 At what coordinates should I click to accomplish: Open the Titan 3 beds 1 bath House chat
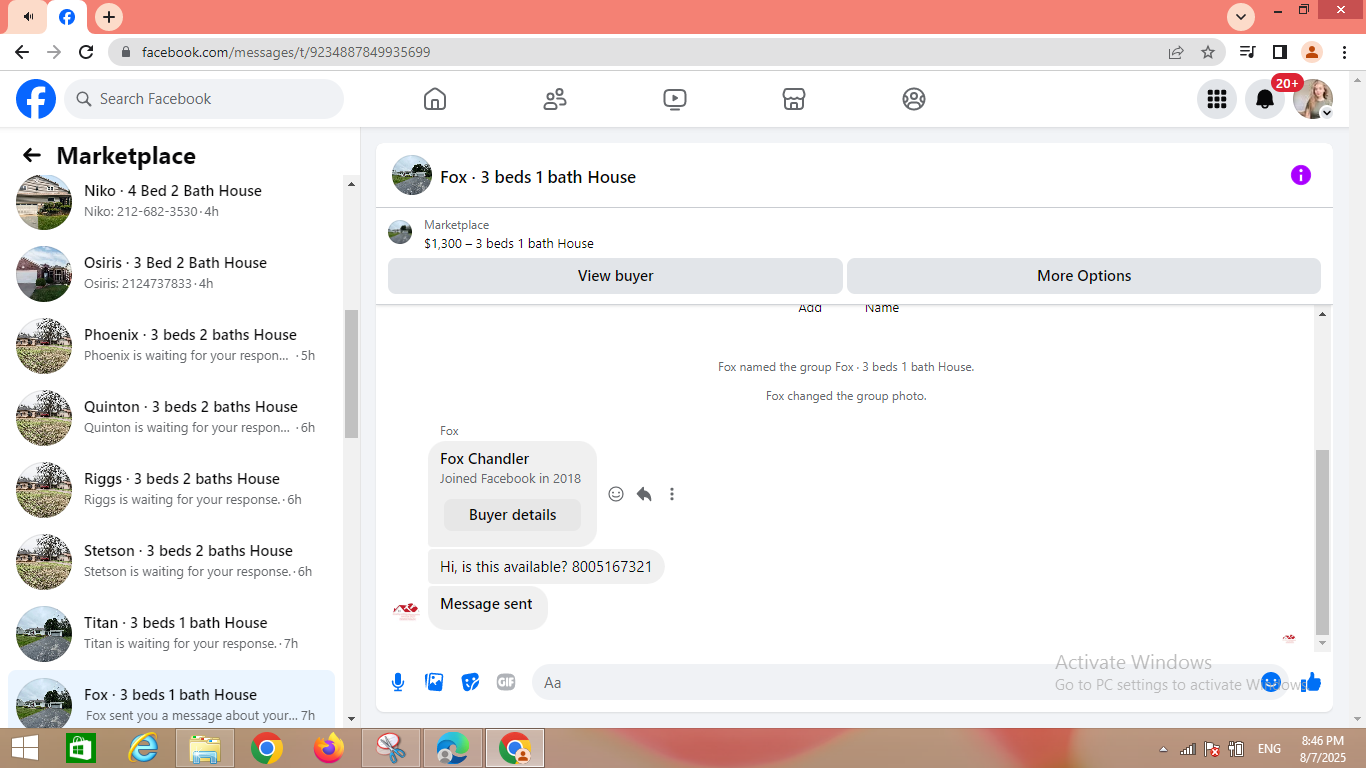171,633
